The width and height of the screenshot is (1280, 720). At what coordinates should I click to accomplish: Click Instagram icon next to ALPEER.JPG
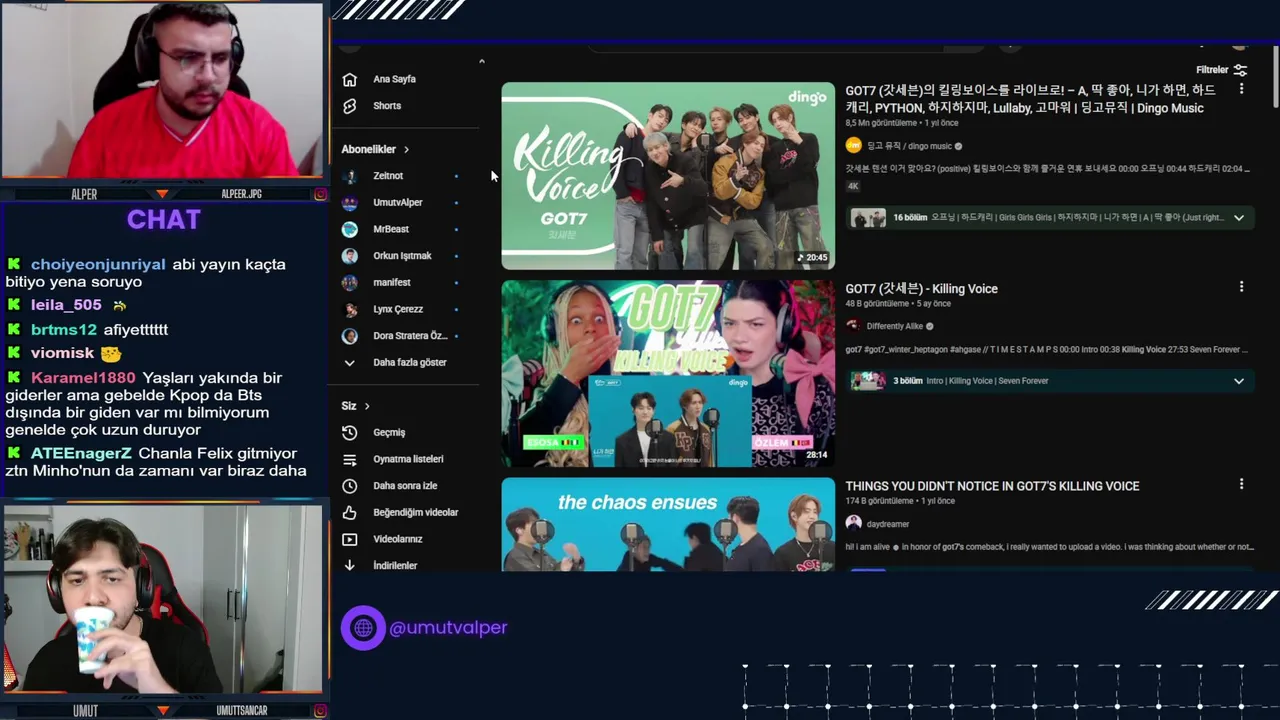[x=320, y=194]
